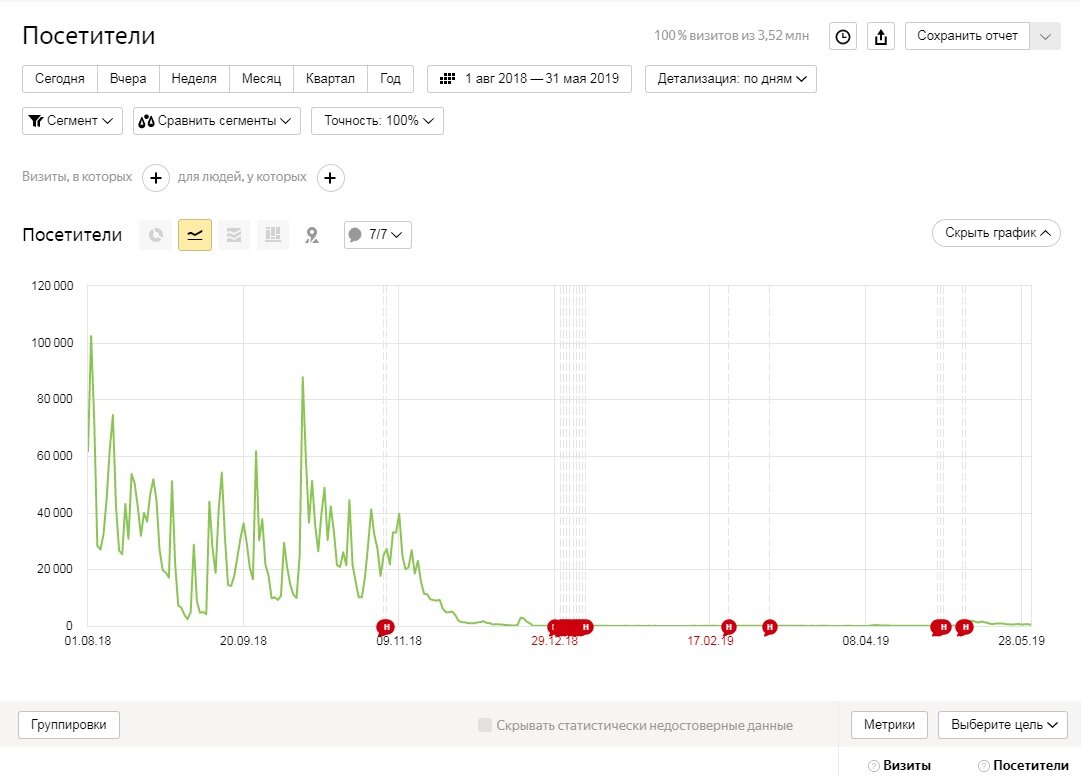Select the pie chart view icon

[x=156, y=235]
